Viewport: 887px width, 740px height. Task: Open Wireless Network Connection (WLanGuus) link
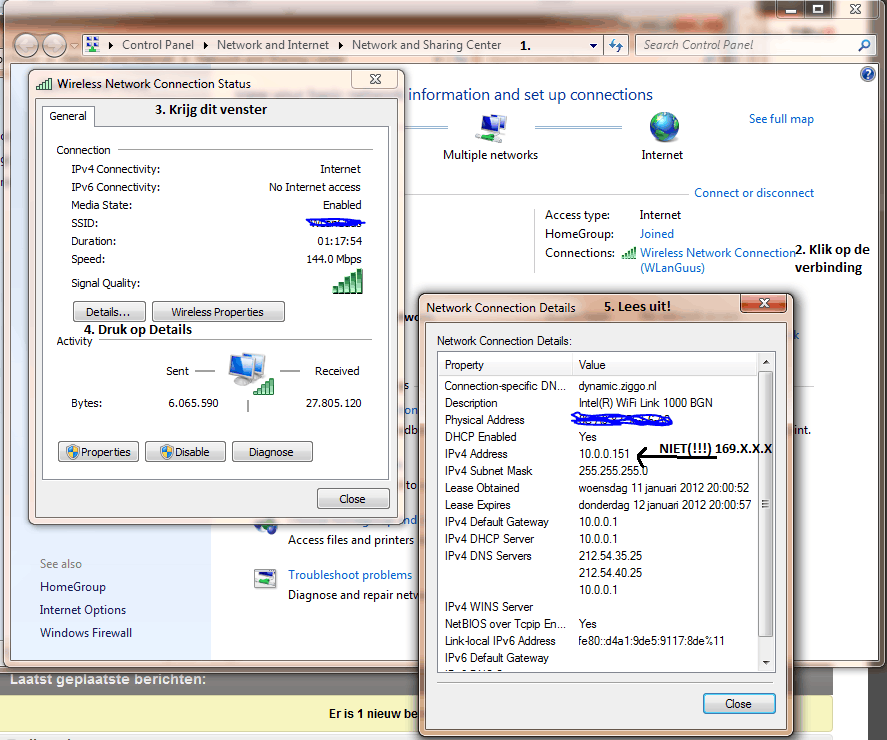point(717,260)
